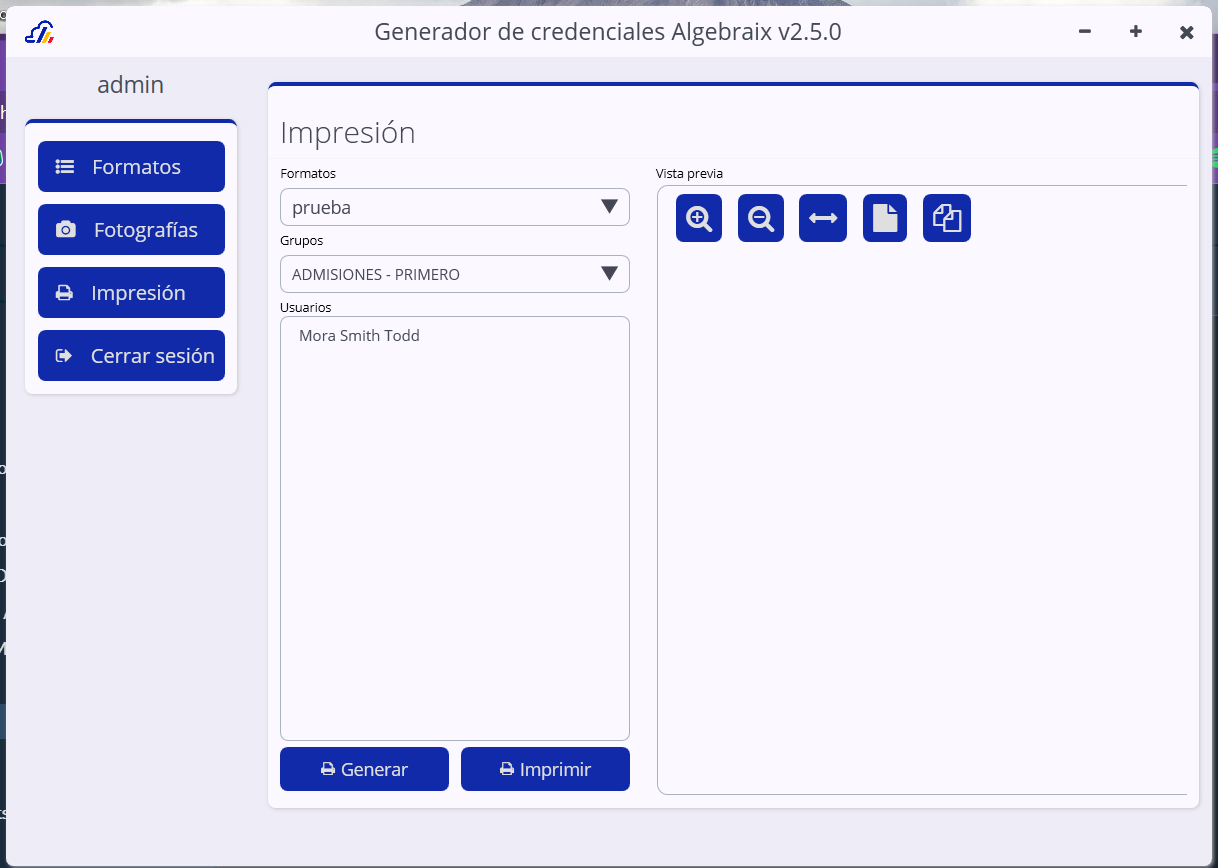This screenshot has height=868, width=1218.
Task: Select user Mora Smith Todd
Action: tap(359, 336)
